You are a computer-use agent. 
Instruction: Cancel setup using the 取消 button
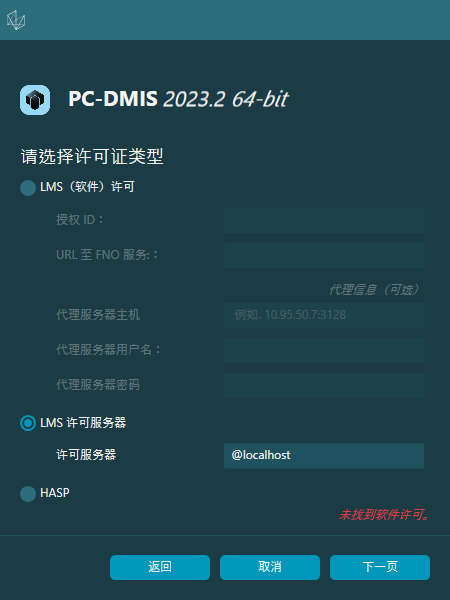coord(270,567)
